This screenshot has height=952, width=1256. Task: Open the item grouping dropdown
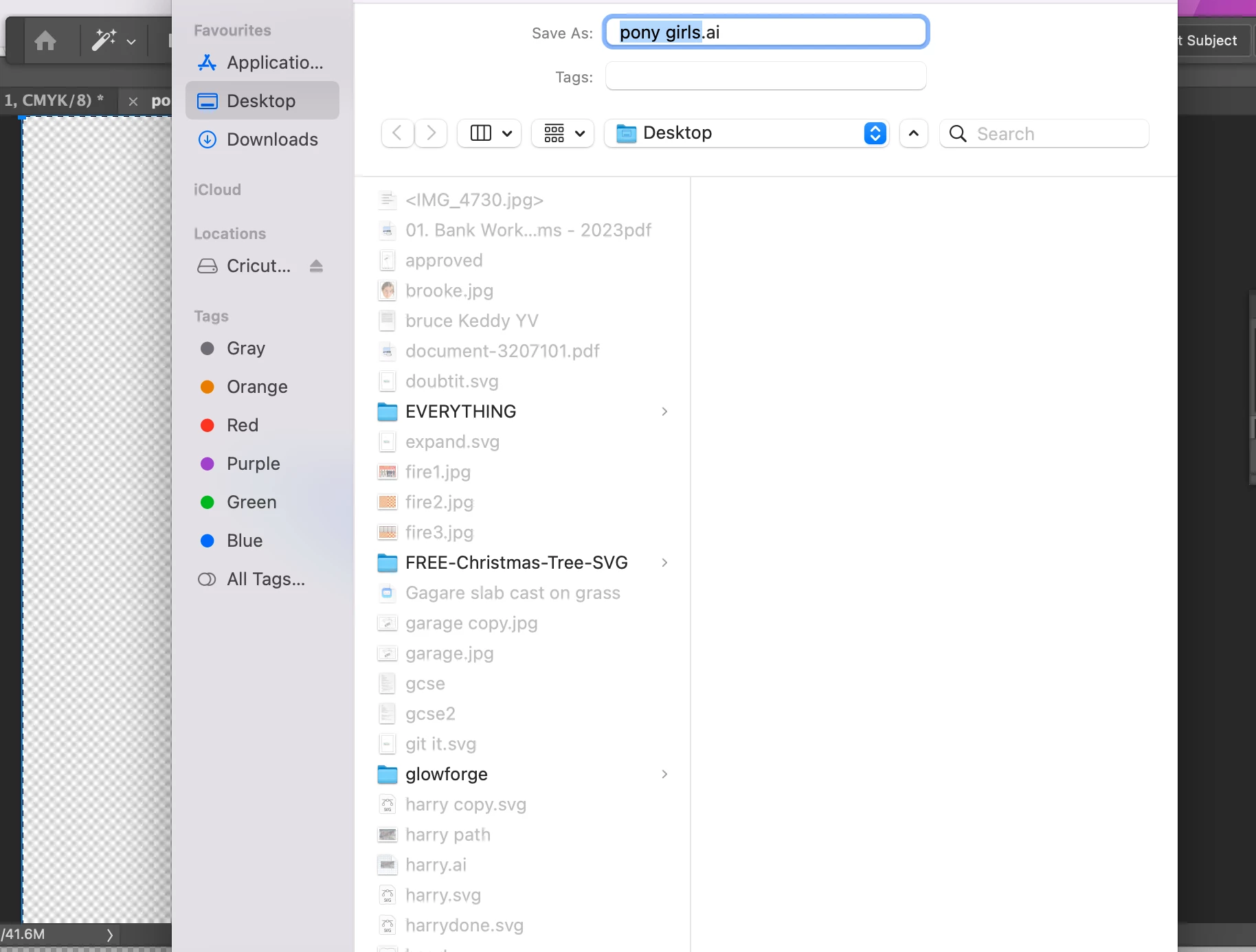click(563, 133)
